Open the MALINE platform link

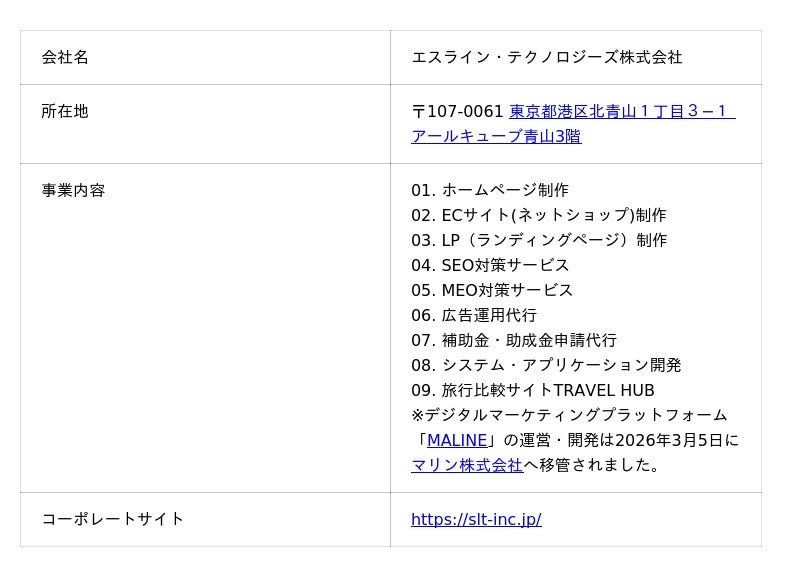[x=457, y=440]
